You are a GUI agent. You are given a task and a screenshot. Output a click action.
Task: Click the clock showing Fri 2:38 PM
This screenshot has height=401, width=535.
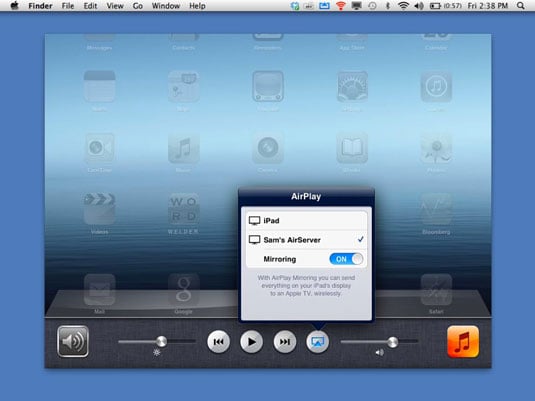tap(488, 6)
